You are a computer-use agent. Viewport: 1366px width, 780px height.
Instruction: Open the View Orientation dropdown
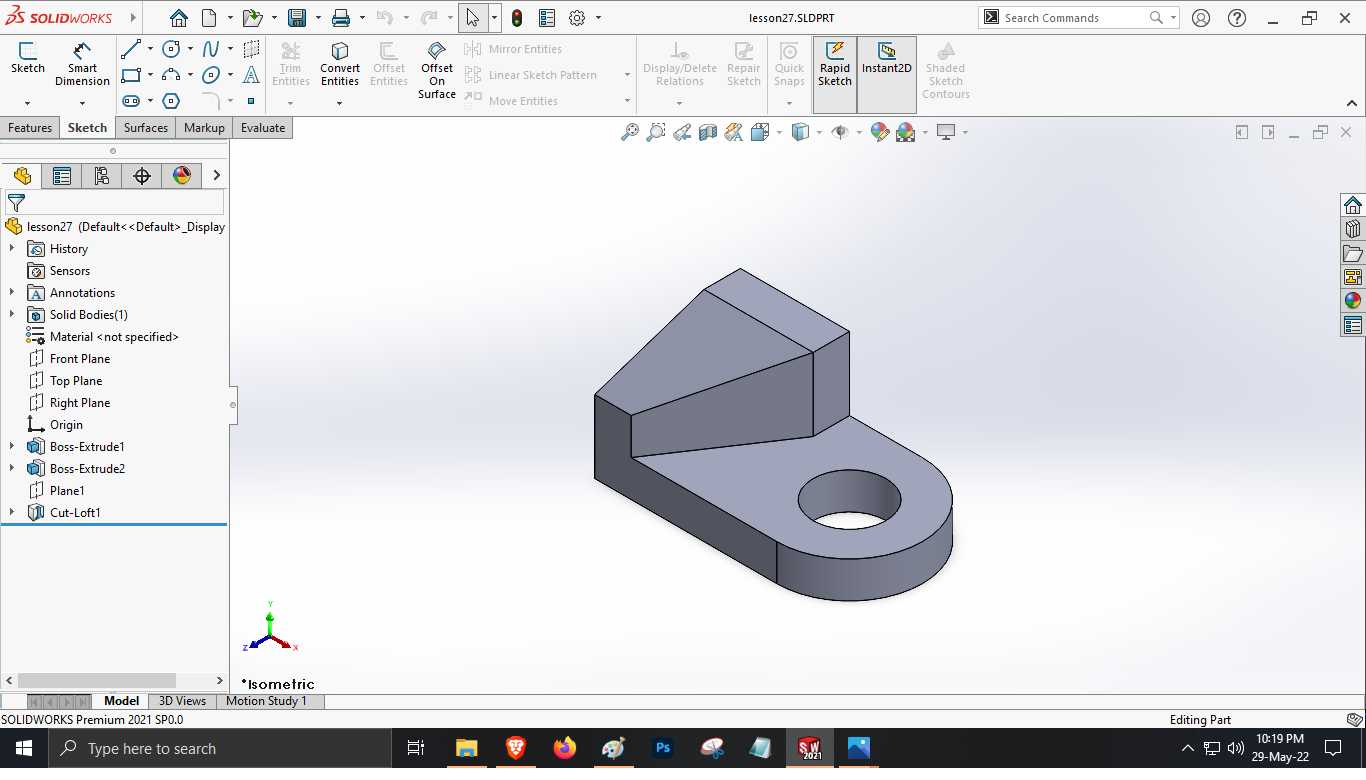(x=779, y=132)
